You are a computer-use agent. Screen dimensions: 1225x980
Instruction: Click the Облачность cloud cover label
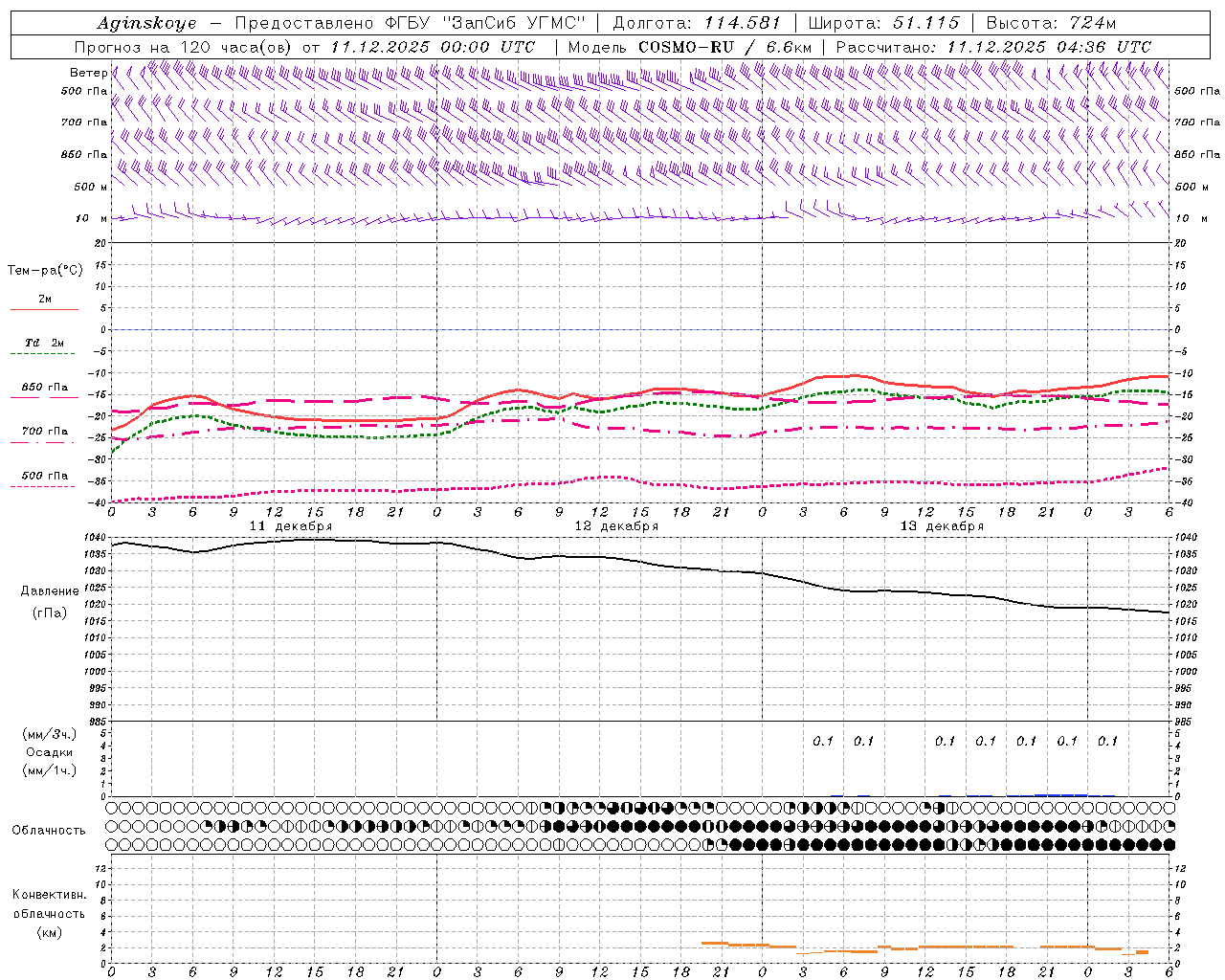coord(49,830)
